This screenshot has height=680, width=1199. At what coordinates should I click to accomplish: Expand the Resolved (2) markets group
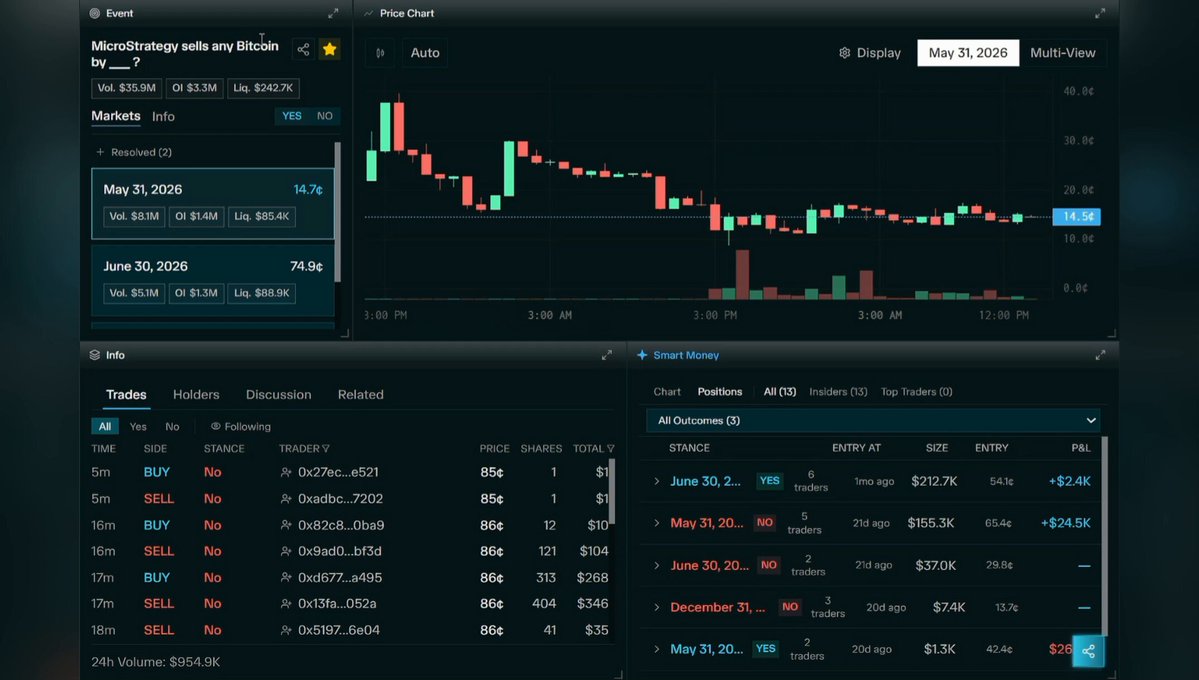[134, 152]
